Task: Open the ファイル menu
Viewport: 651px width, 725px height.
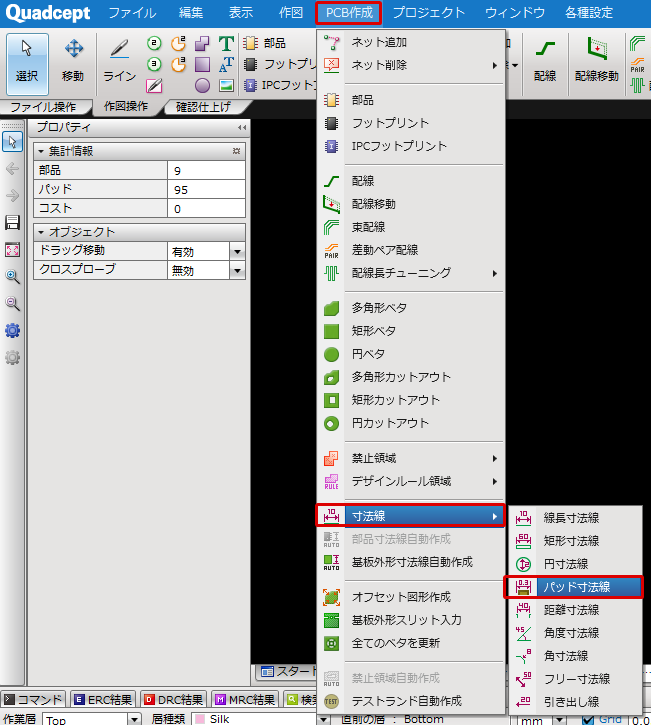Action: click(x=132, y=13)
